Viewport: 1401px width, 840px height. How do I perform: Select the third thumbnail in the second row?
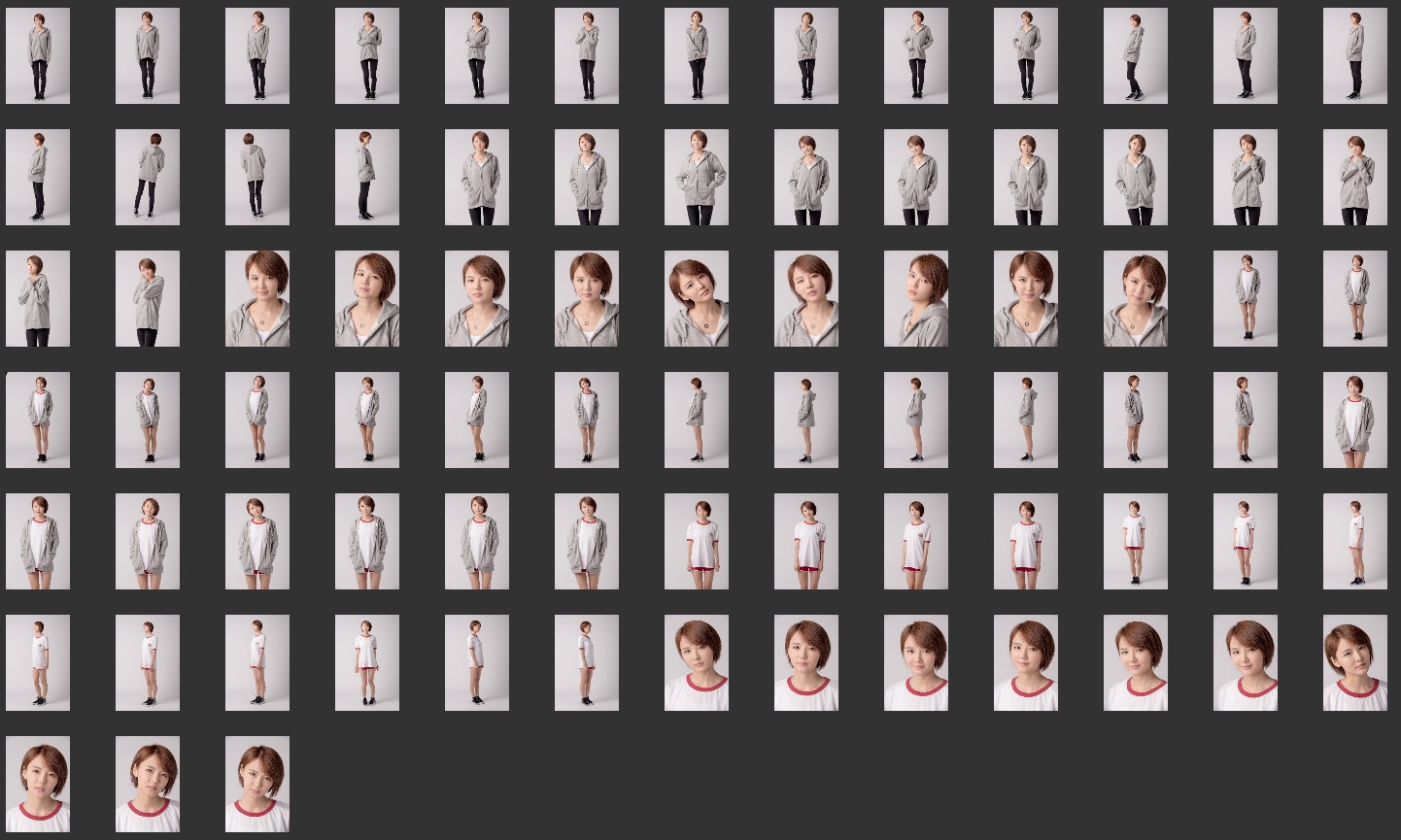point(257,178)
